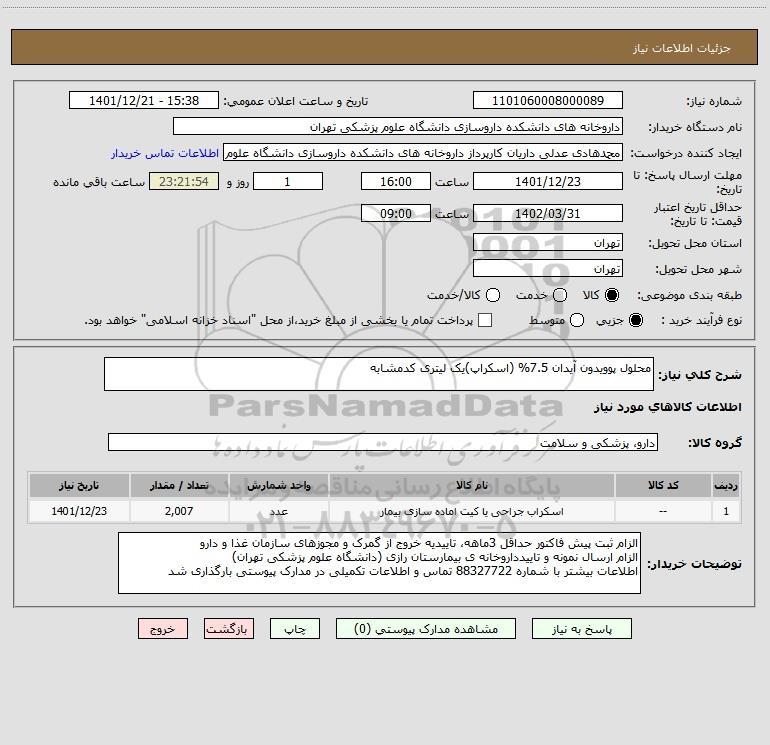Select the متوسط purchase type radio
Viewport: 770px width, 745px height.
[577, 320]
